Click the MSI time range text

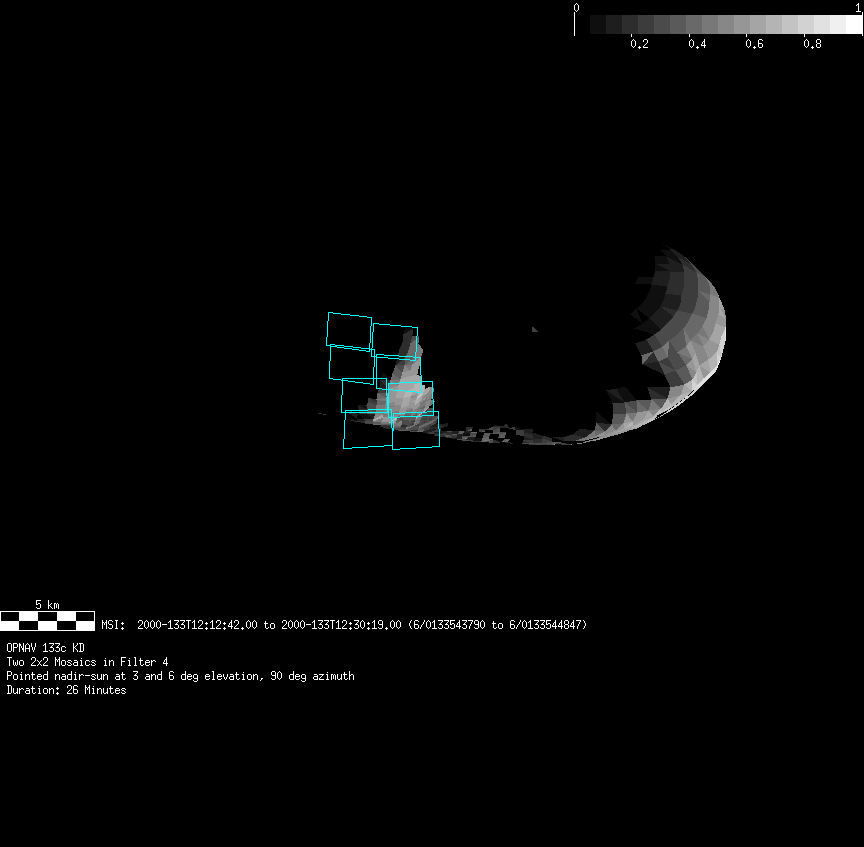(x=344, y=625)
